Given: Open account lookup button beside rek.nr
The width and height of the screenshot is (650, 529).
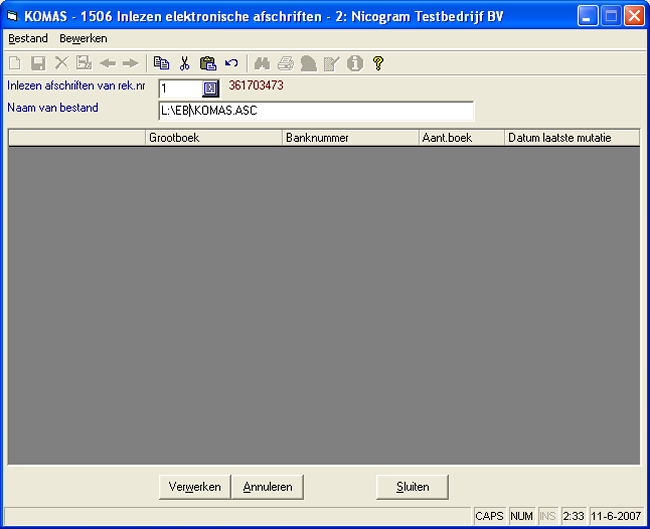Looking at the screenshot, I should [x=210, y=88].
